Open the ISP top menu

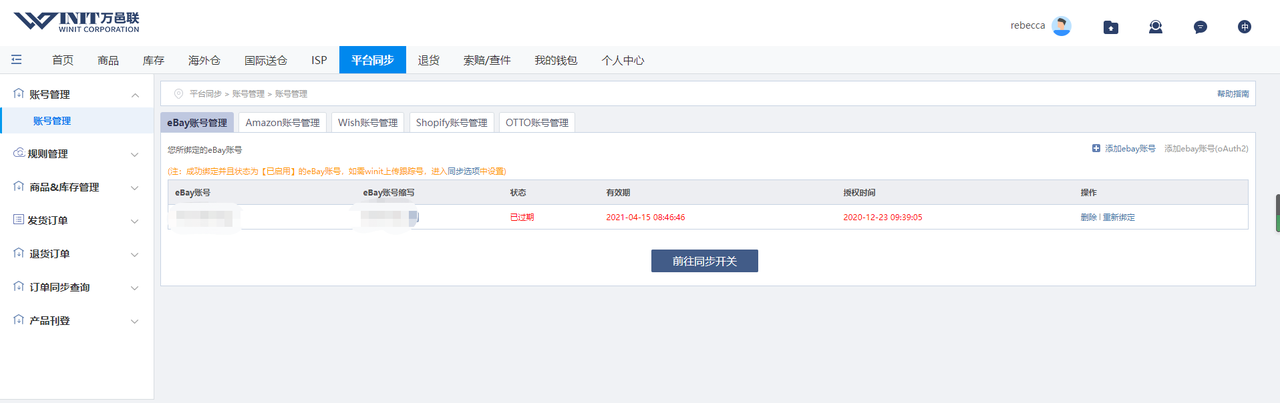point(319,60)
